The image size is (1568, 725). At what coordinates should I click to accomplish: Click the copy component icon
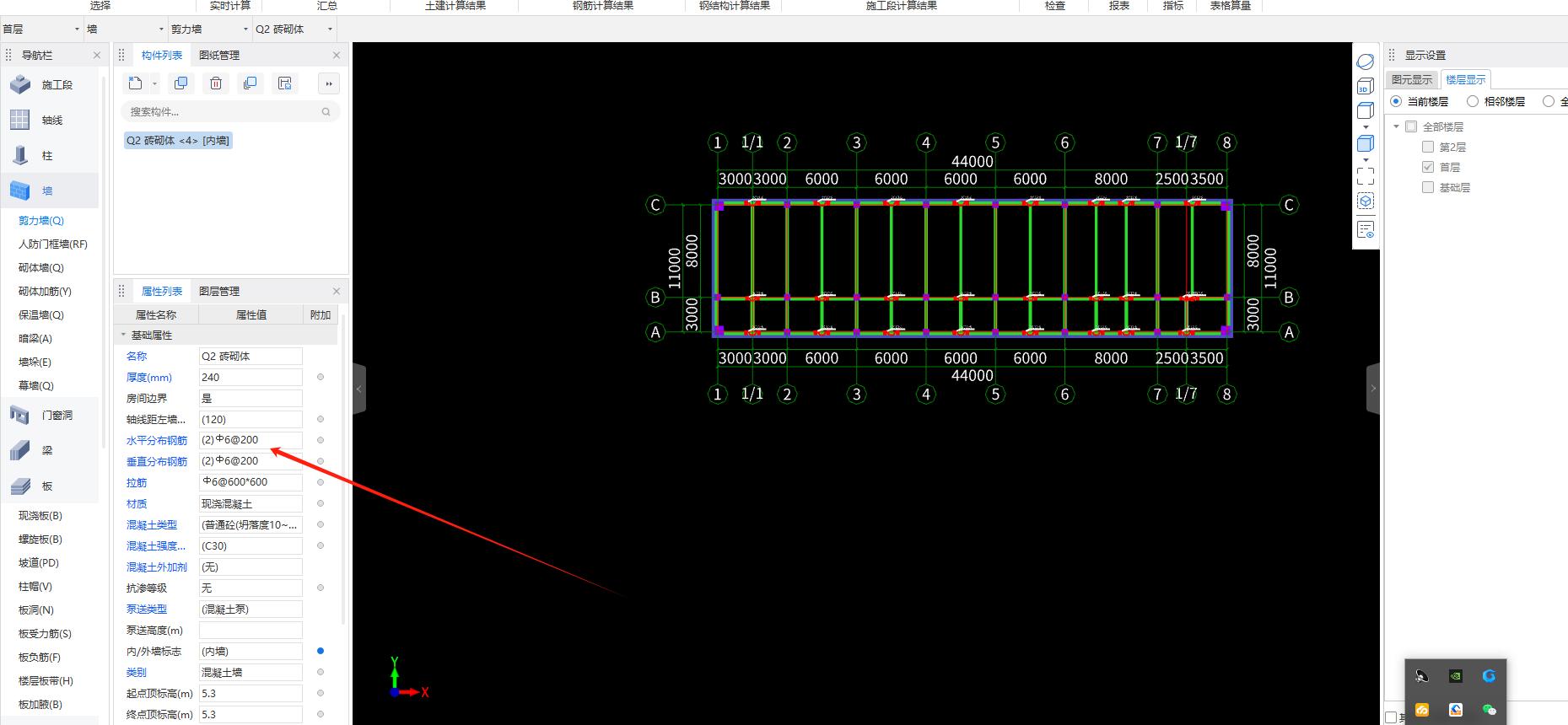coord(181,83)
